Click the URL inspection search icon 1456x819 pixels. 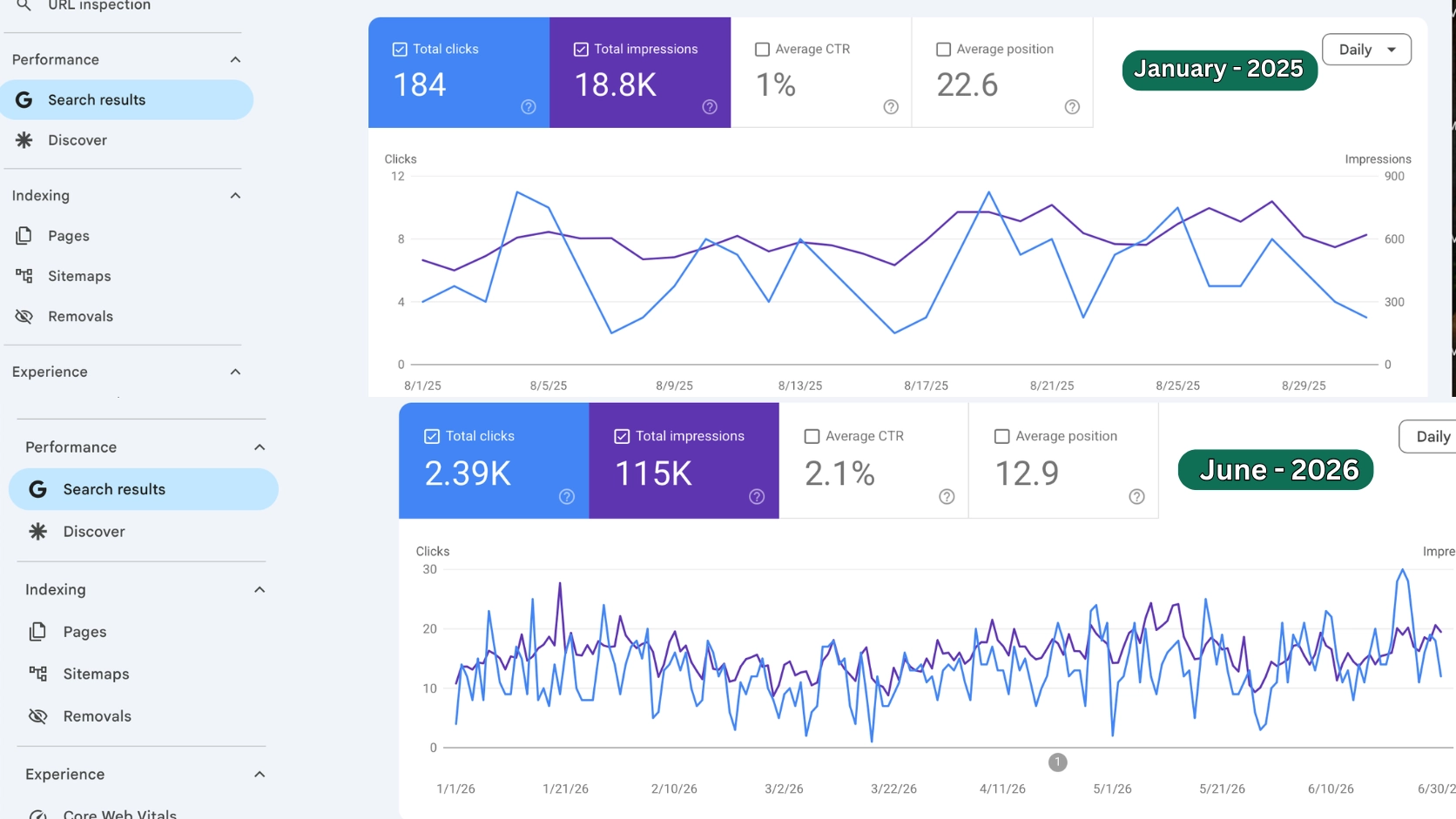24,5
